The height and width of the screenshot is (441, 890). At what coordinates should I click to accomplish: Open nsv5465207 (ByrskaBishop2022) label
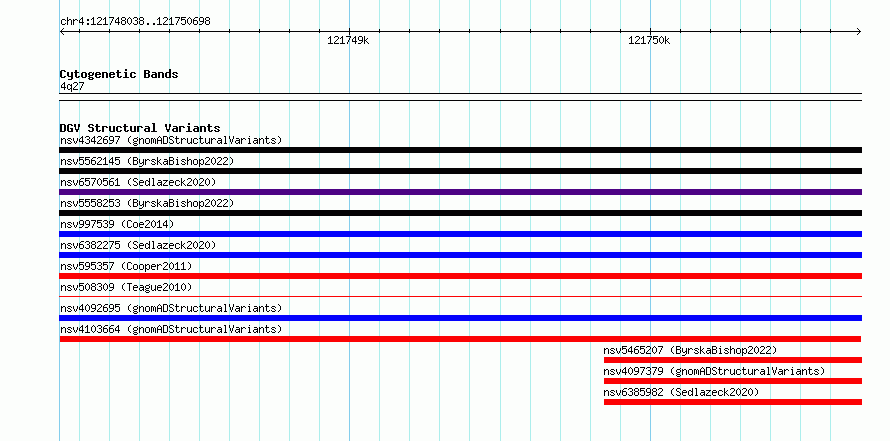tap(690, 350)
